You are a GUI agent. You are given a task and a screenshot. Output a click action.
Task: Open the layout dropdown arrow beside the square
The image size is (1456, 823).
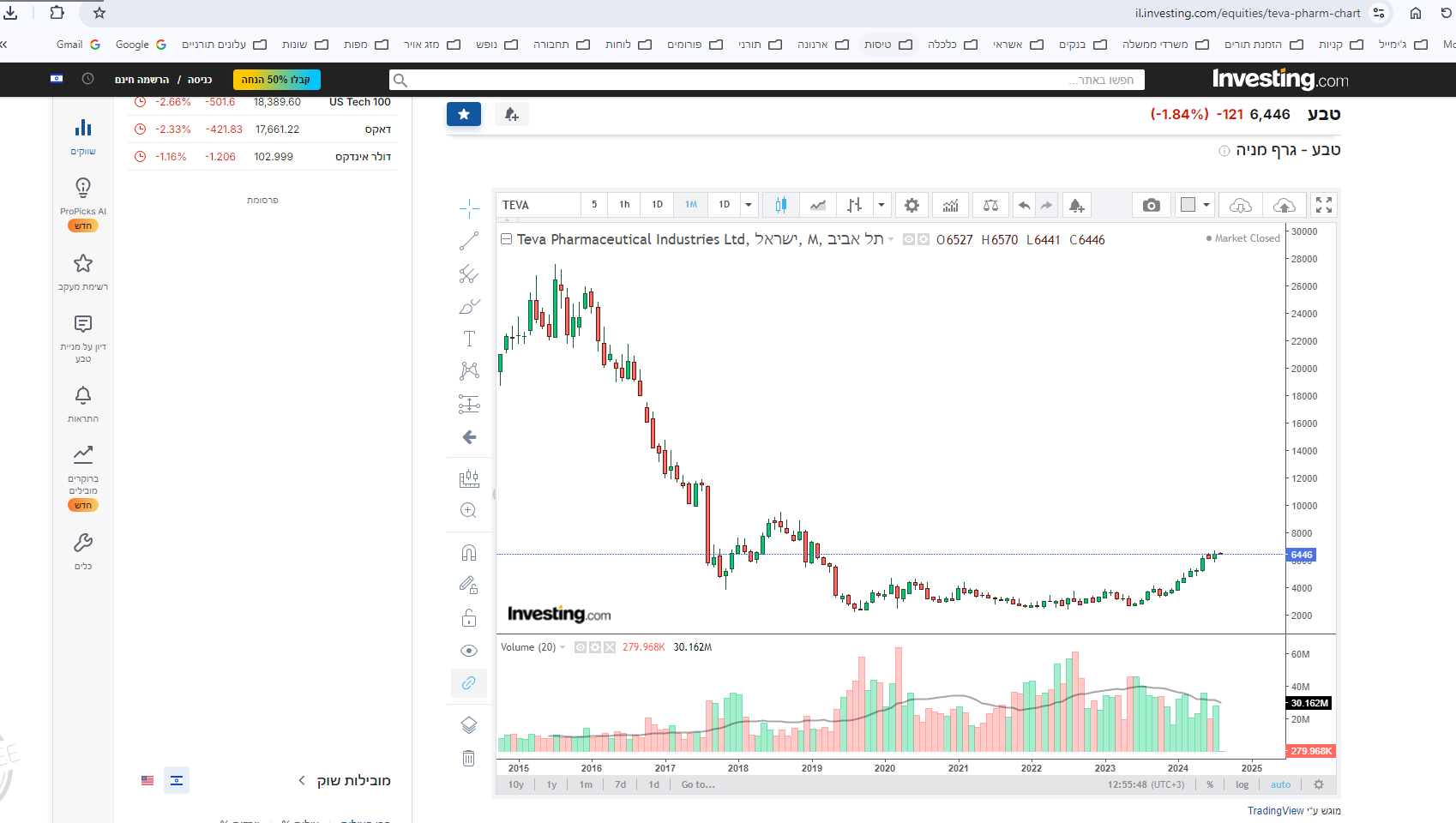[1206, 205]
